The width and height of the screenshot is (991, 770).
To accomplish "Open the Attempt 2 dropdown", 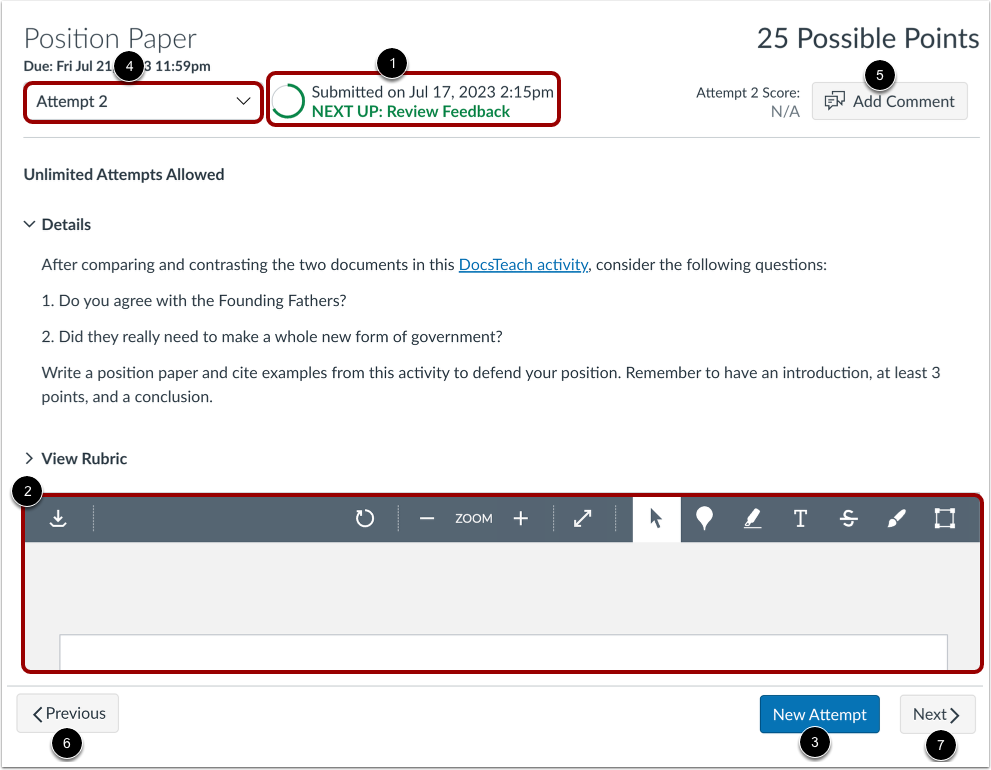I will point(143,102).
